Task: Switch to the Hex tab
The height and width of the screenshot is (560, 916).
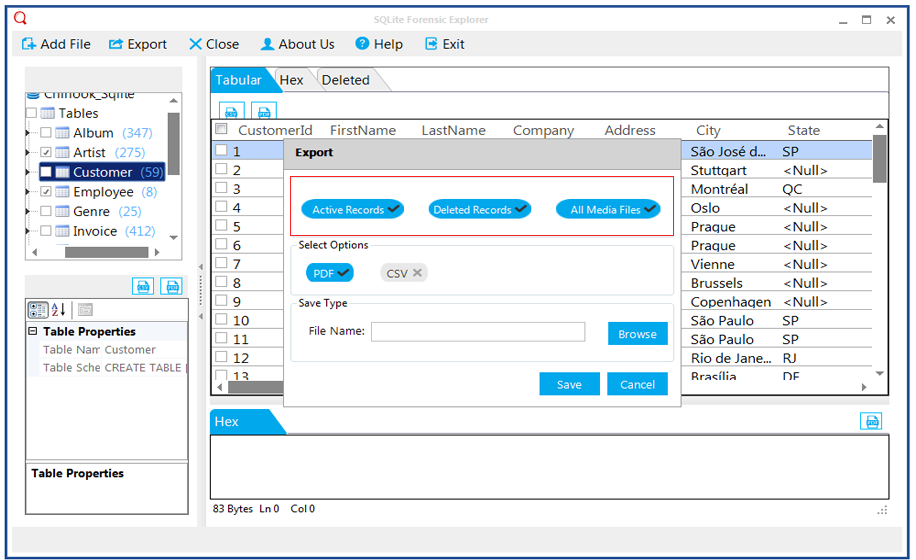Action: tap(292, 80)
